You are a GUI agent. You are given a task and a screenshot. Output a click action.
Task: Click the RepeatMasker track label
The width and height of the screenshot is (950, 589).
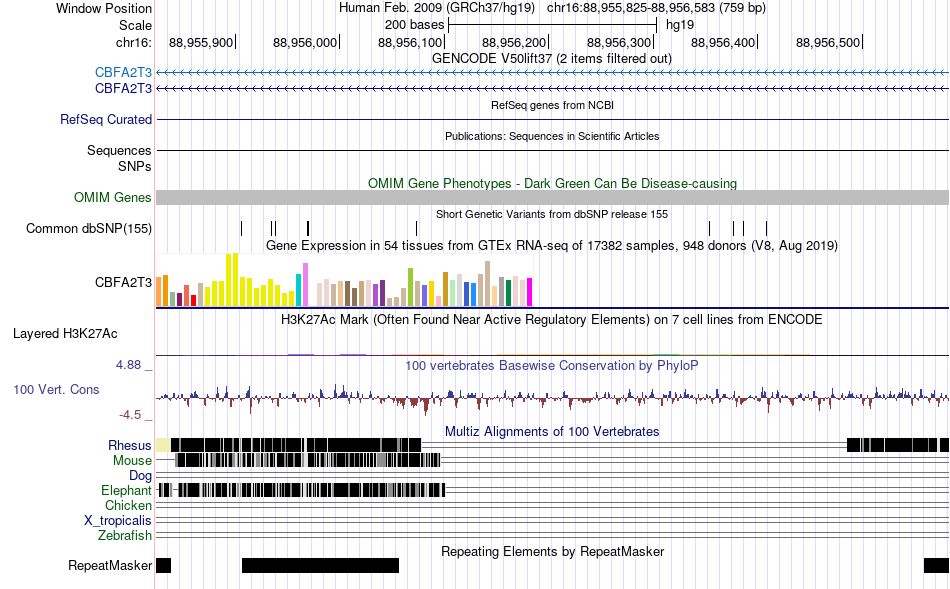(x=110, y=565)
